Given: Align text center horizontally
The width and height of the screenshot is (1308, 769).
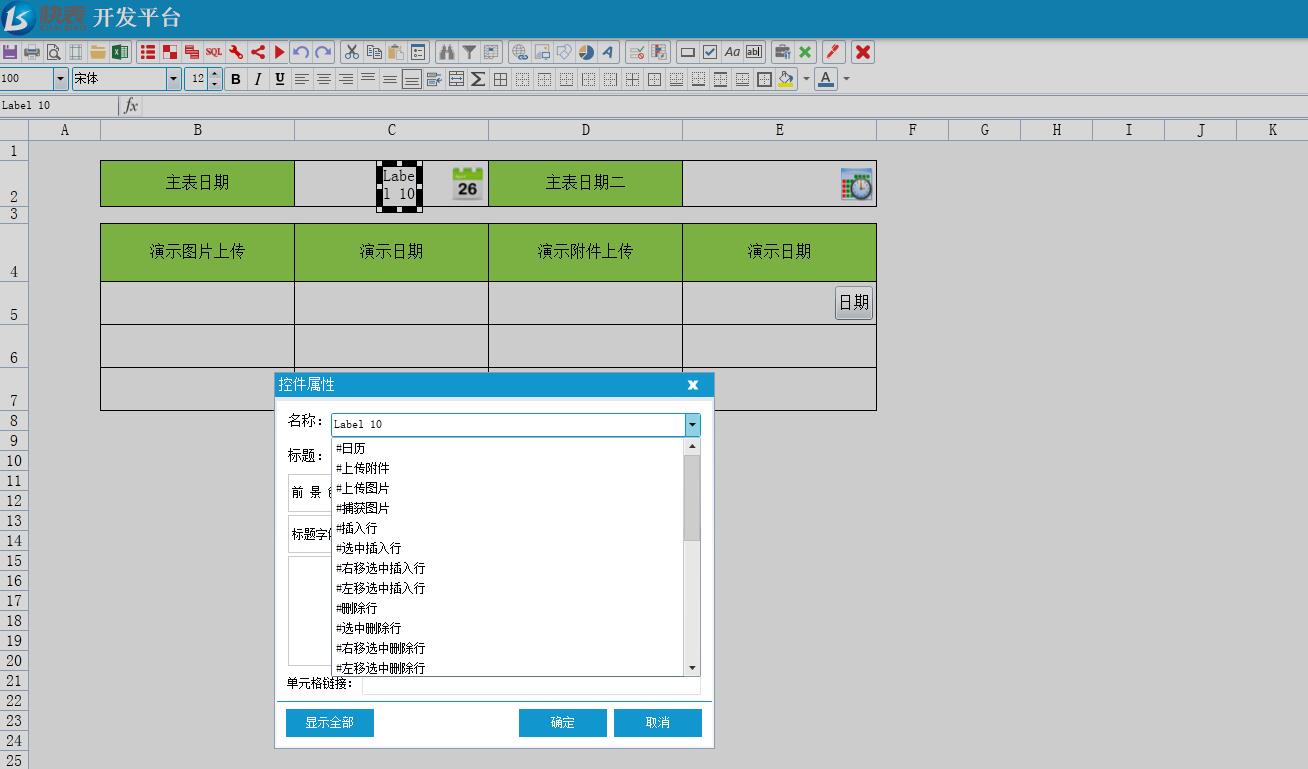Looking at the screenshot, I should pos(324,79).
